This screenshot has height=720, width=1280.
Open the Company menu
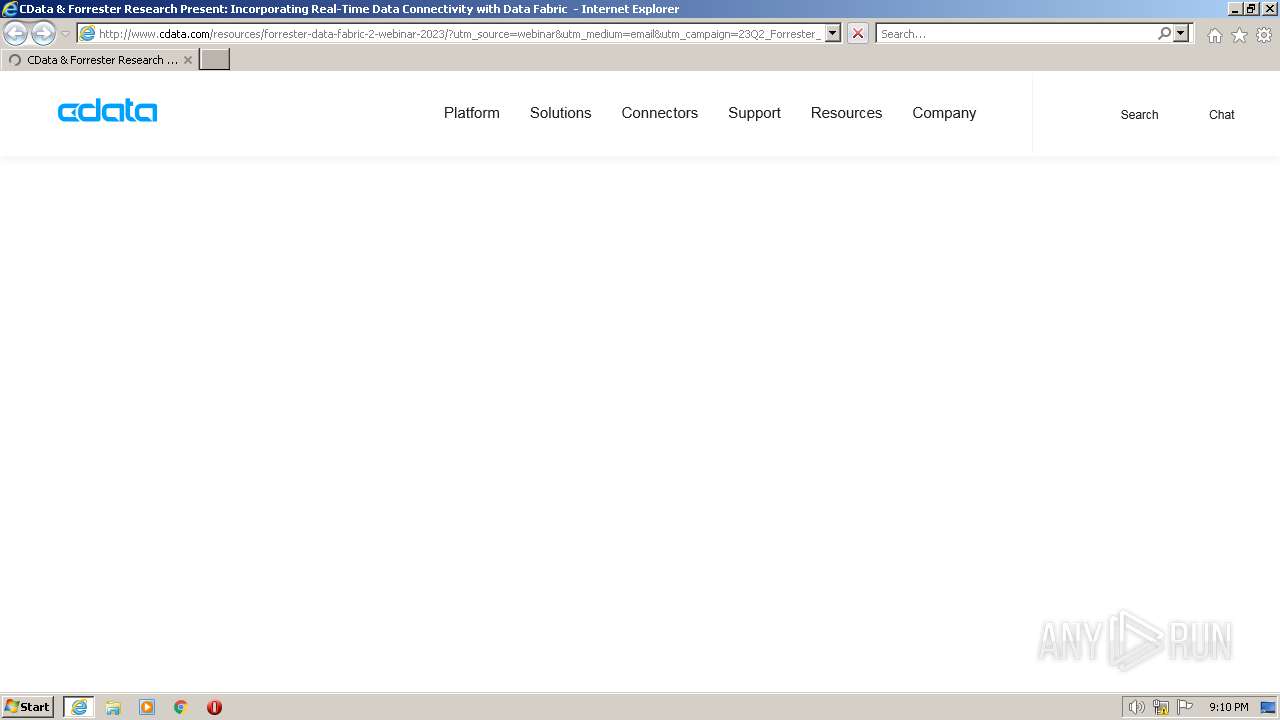click(x=944, y=113)
